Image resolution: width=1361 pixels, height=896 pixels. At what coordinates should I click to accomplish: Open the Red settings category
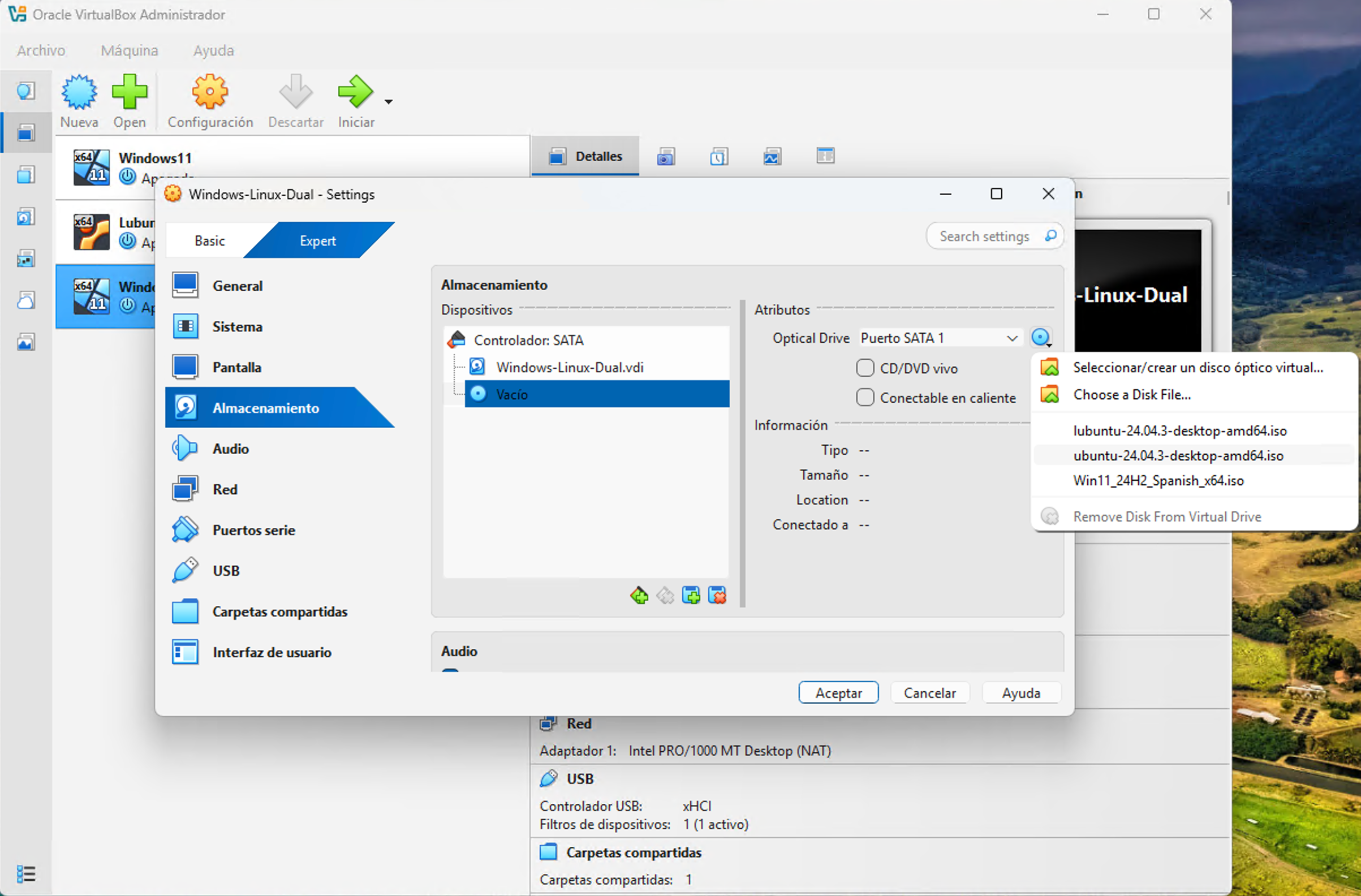280,489
